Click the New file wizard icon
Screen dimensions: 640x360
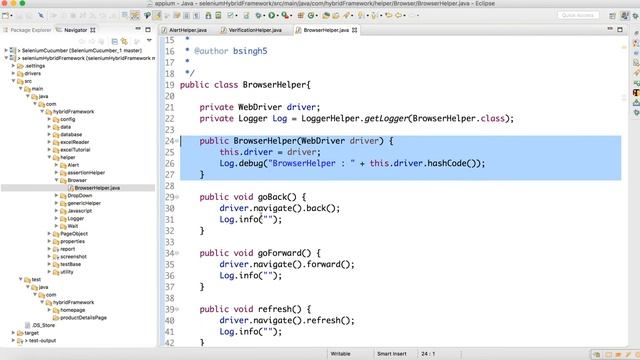pos(5,16)
